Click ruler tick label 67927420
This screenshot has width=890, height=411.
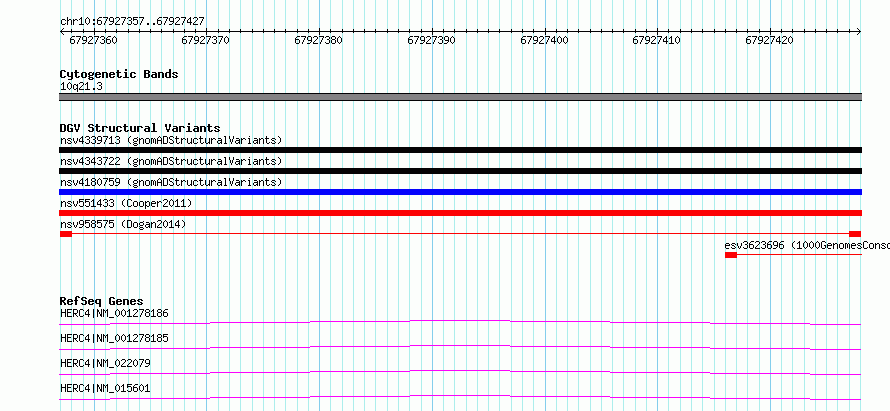coord(770,40)
